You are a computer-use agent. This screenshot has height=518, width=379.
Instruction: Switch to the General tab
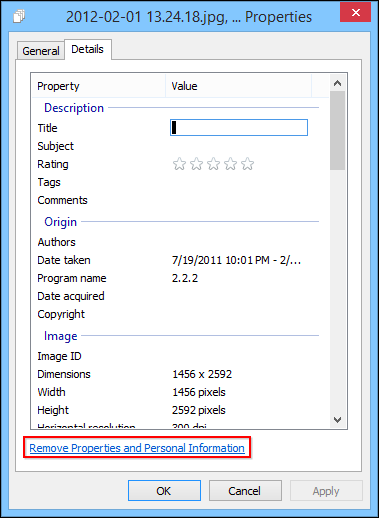41,51
